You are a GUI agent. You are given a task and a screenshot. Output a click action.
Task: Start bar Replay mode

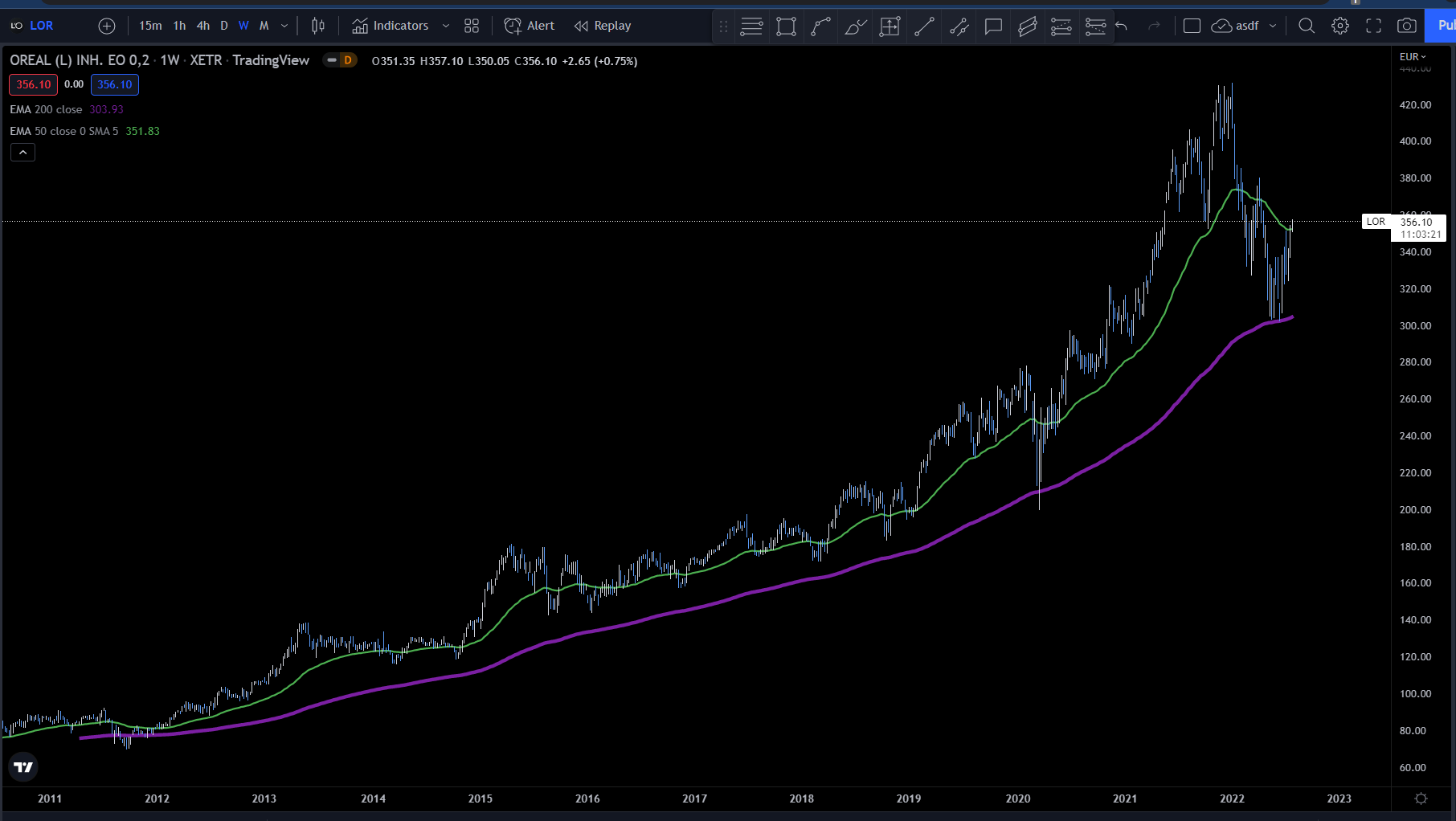603,26
